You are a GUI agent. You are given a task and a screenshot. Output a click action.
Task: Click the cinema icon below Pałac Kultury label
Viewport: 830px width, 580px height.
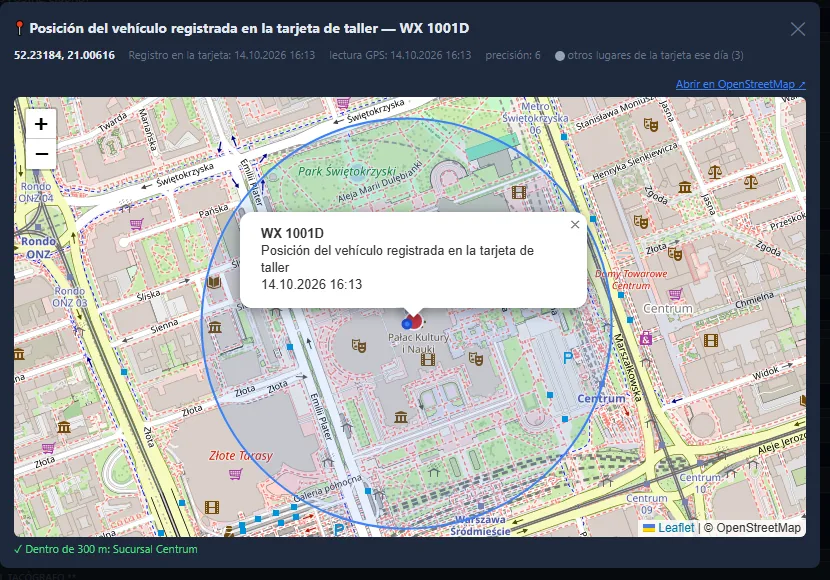coord(428,360)
